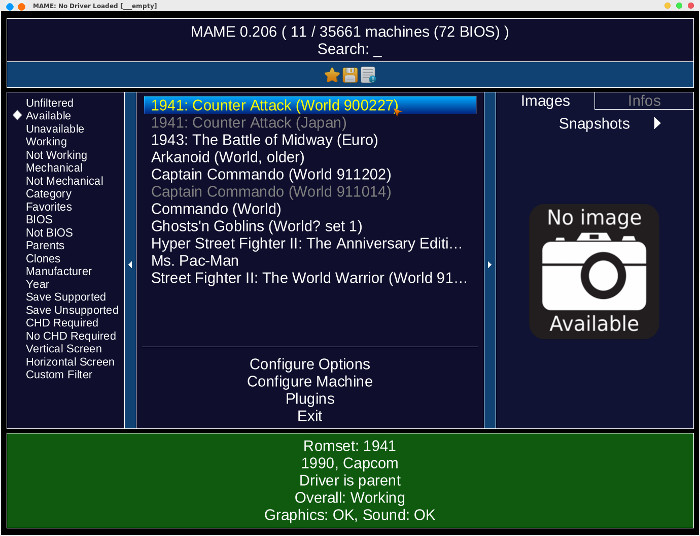Click the "Graphics: OK, Sound: OK" line
Viewport: 700px width, 536px height.
coord(350,515)
